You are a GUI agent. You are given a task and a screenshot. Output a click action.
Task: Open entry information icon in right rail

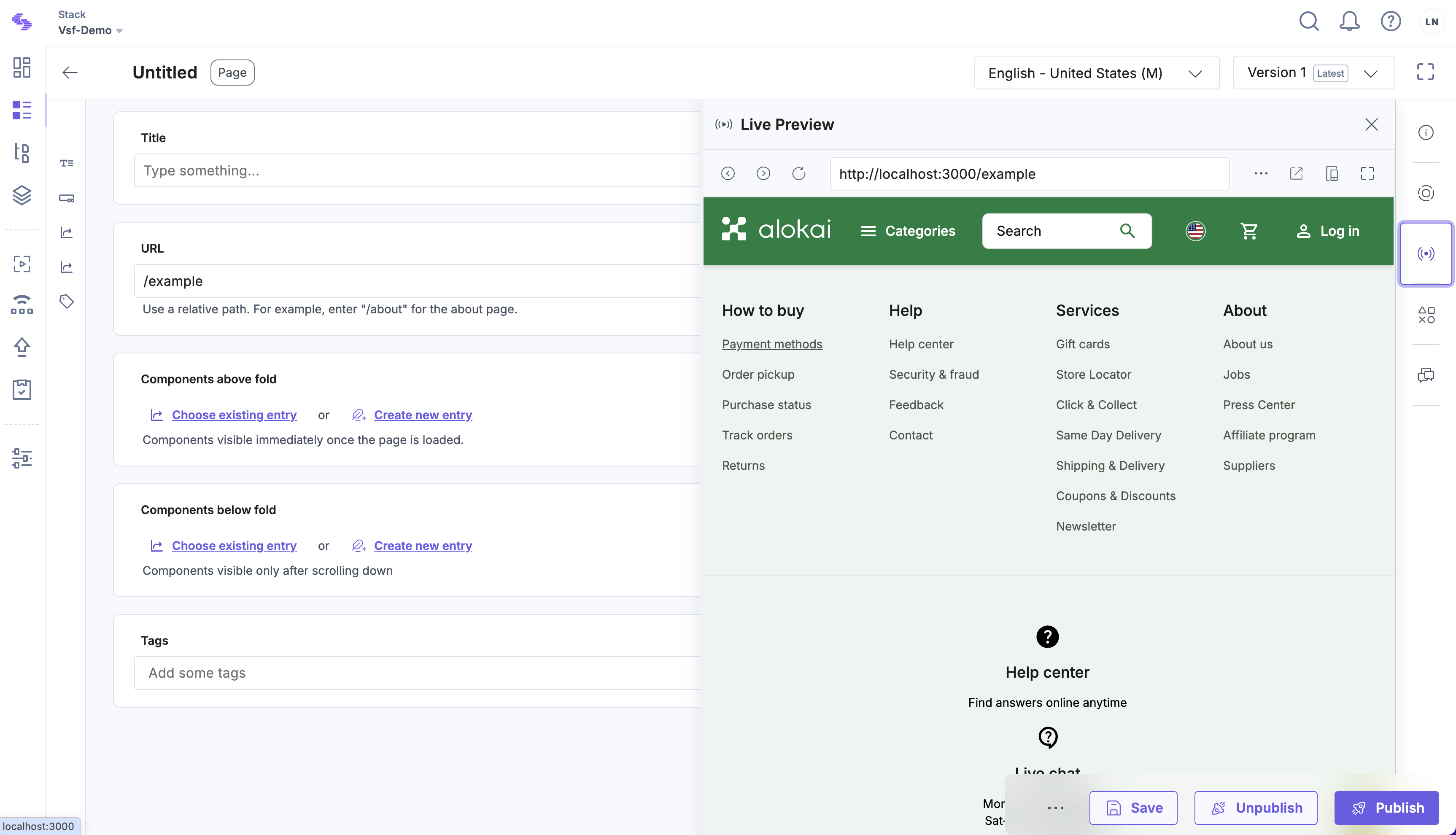pos(1426,132)
